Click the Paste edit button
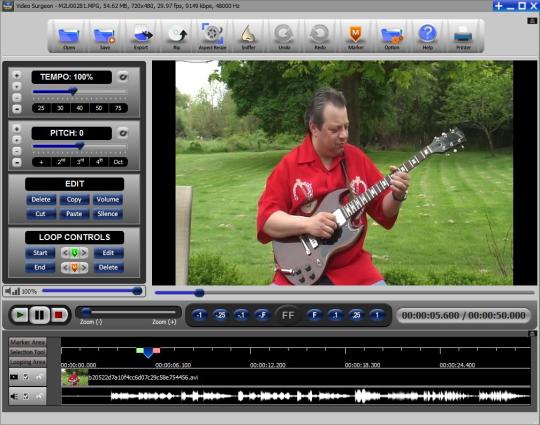540x425 pixels. pyautogui.click(x=74, y=214)
